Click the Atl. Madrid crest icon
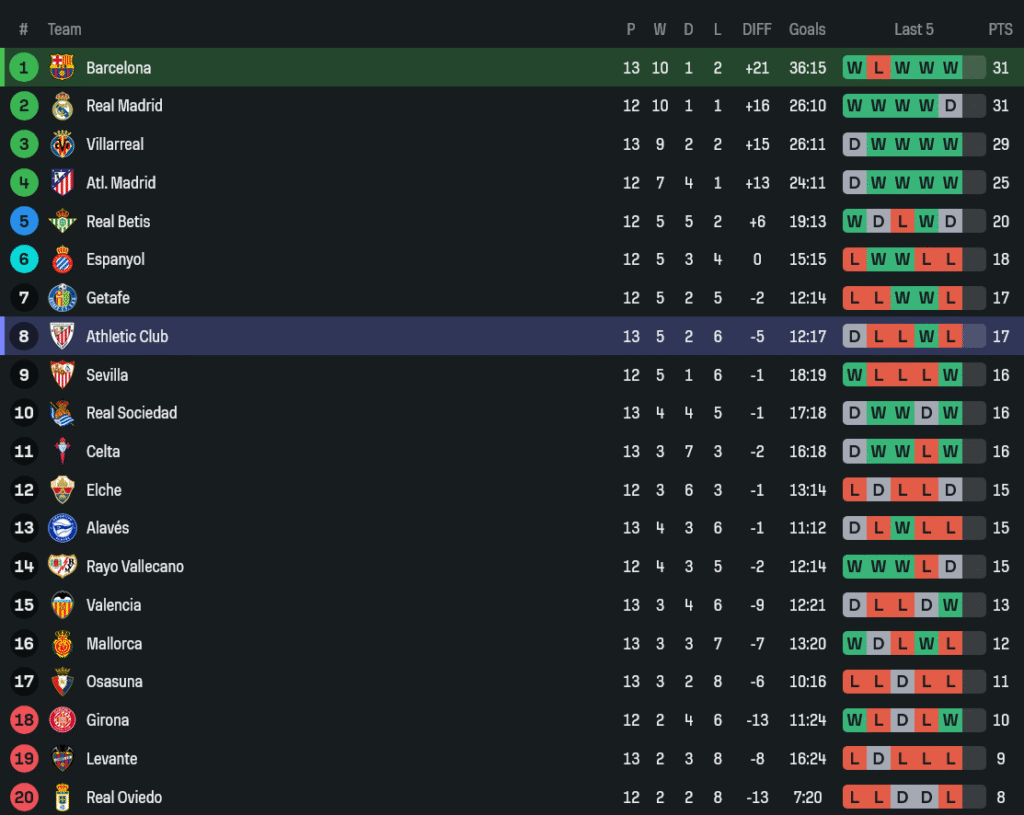1024x815 pixels. tap(62, 183)
